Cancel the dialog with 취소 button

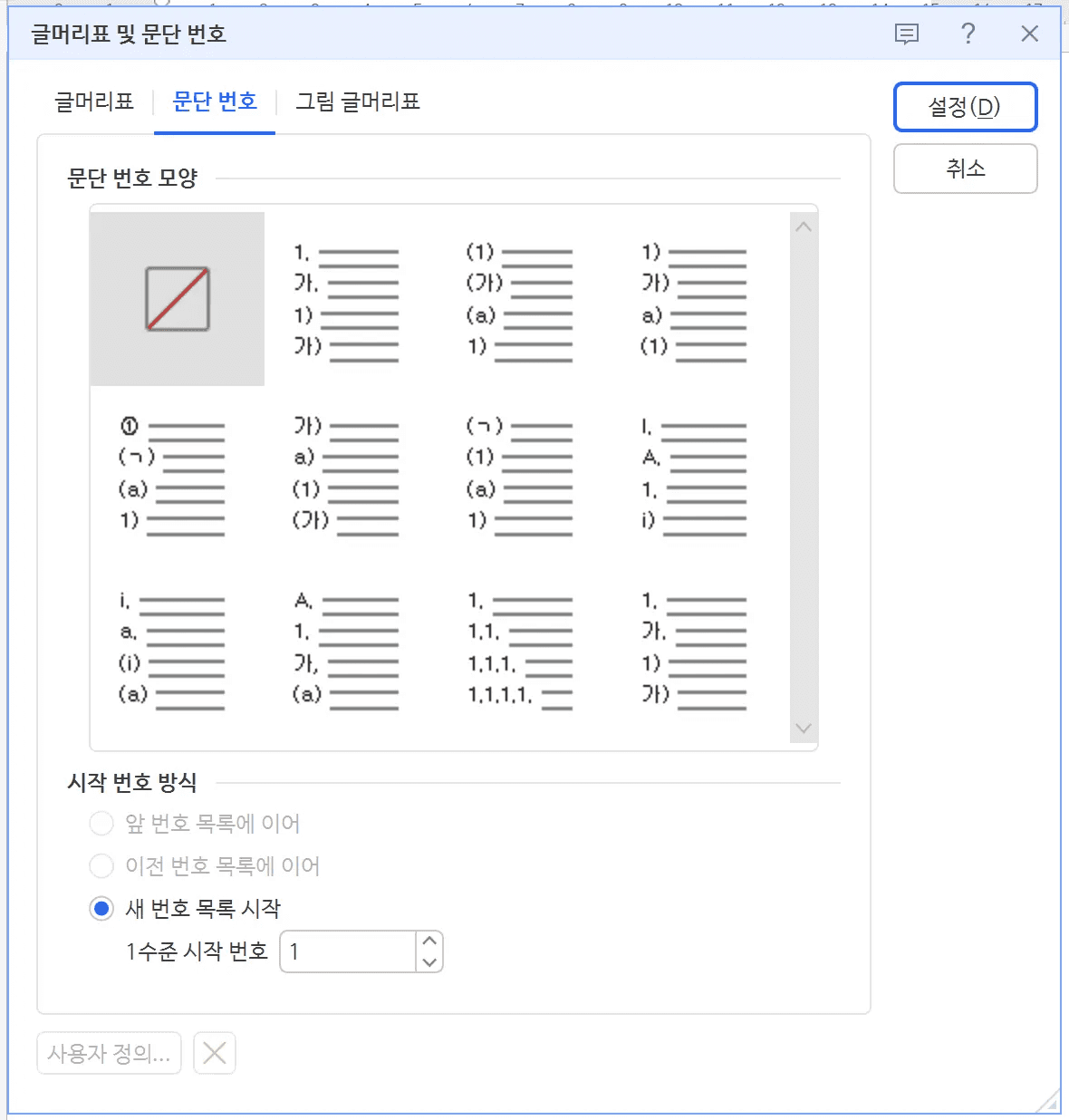[x=965, y=169]
